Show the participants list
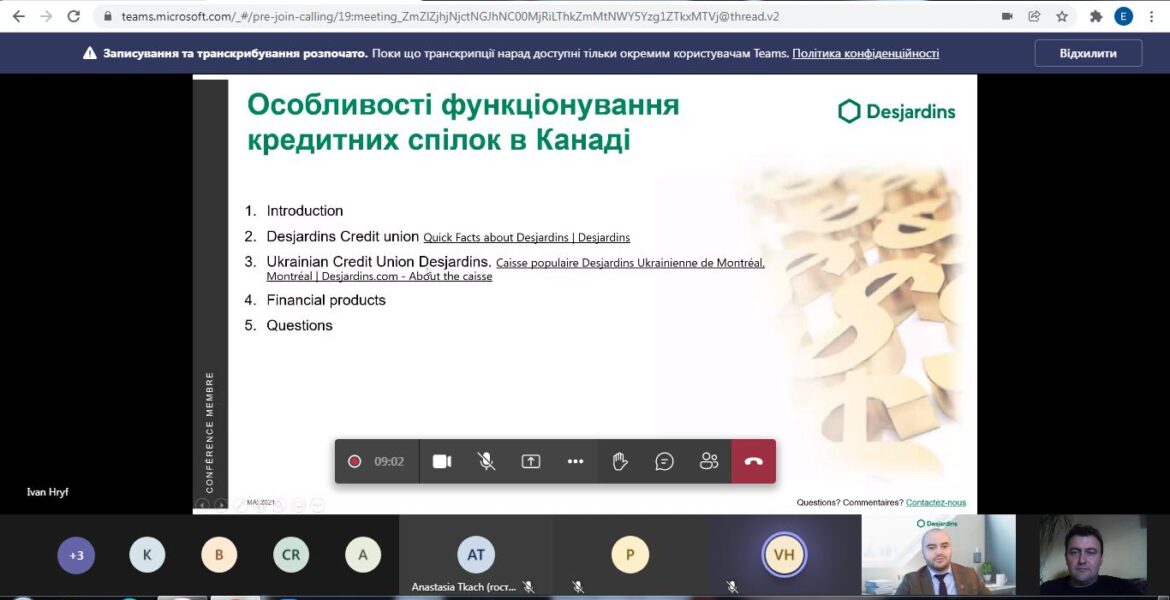The height and width of the screenshot is (600, 1170). [x=709, y=461]
